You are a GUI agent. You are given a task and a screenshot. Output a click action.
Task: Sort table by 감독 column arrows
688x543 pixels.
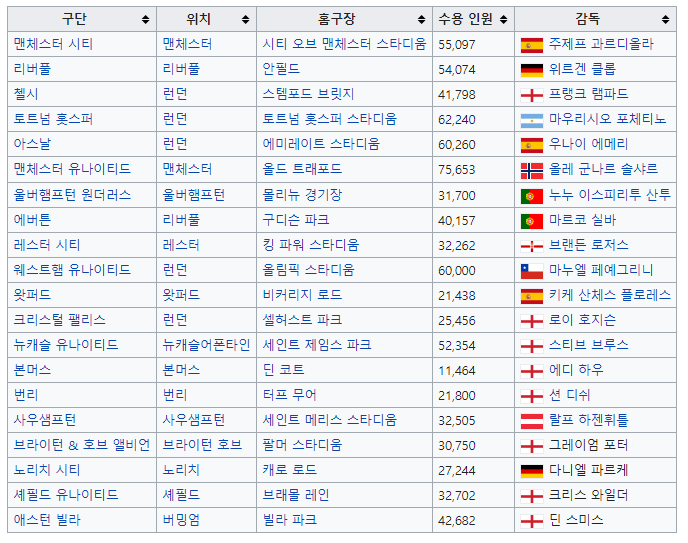[665, 19]
